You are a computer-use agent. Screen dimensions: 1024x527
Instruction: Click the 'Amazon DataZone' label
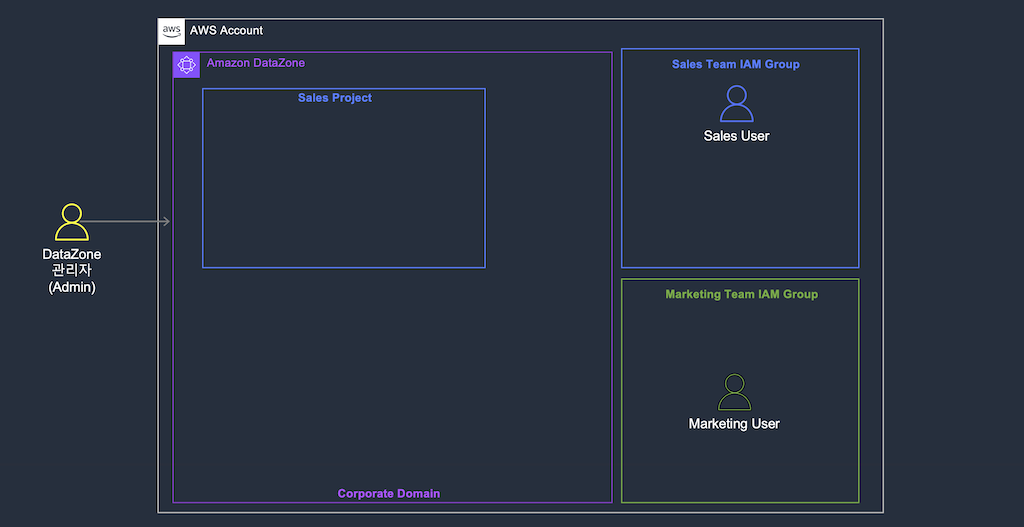pos(256,63)
